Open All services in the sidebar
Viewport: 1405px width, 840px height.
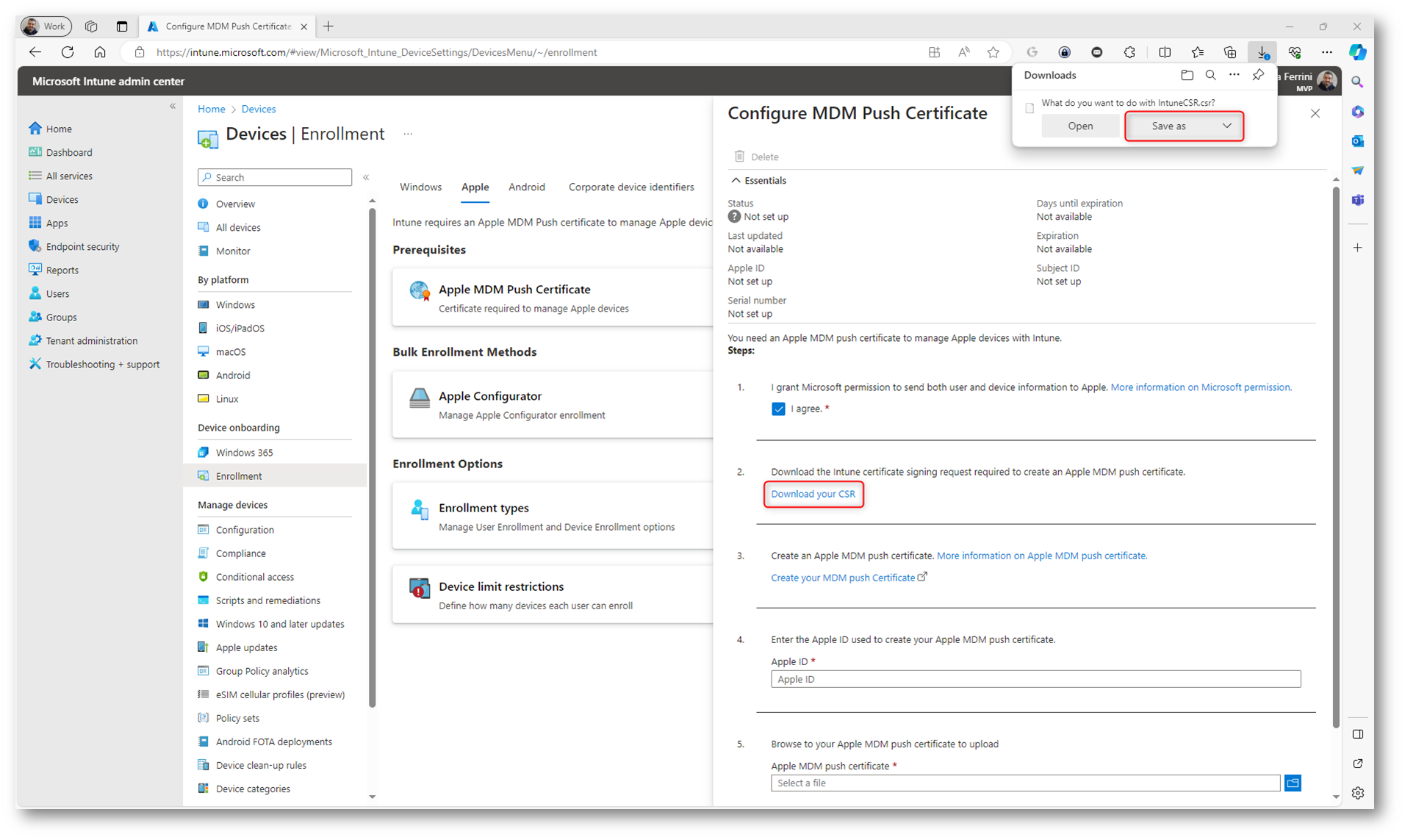[x=69, y=176]
